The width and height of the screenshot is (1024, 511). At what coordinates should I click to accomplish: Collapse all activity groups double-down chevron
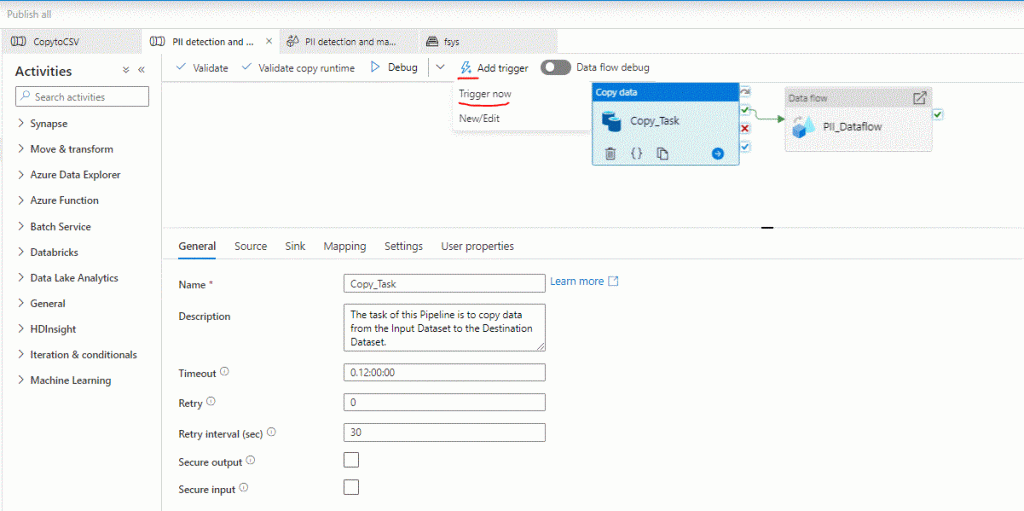[x=126, y=71]
